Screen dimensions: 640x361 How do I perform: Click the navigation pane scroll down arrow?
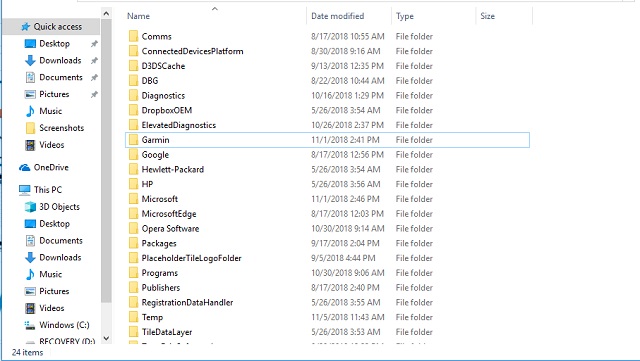[x=106, y=338]
